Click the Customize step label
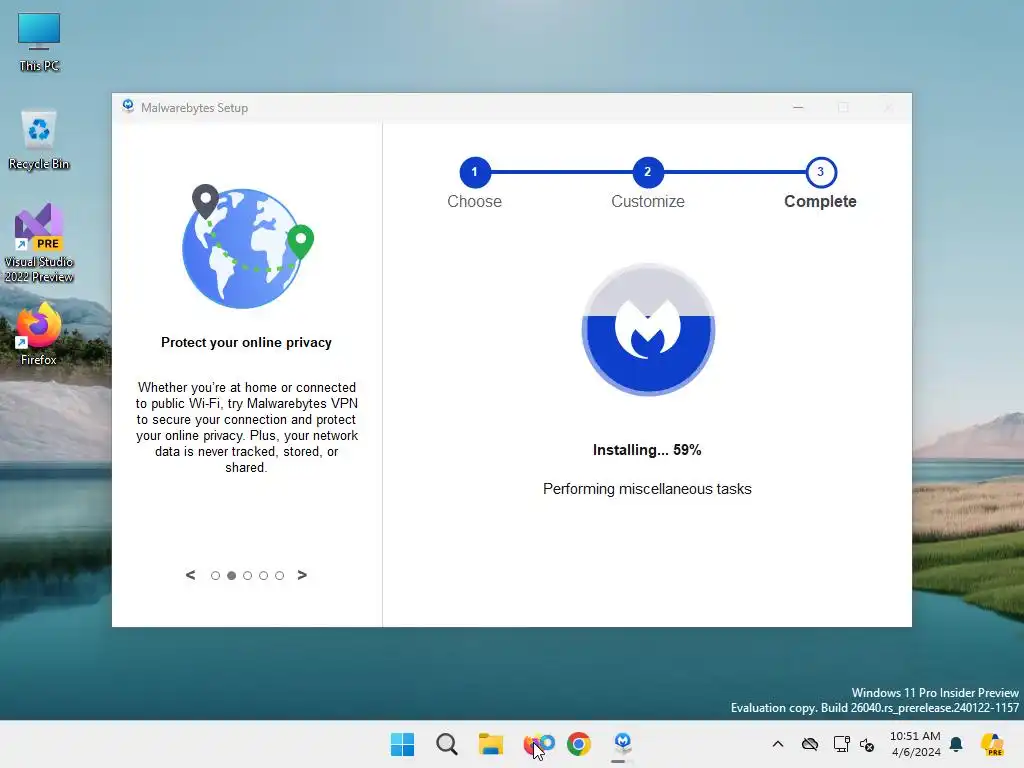Image resolution: width=1024 pixels, height=768 pixels. [648, 201]
